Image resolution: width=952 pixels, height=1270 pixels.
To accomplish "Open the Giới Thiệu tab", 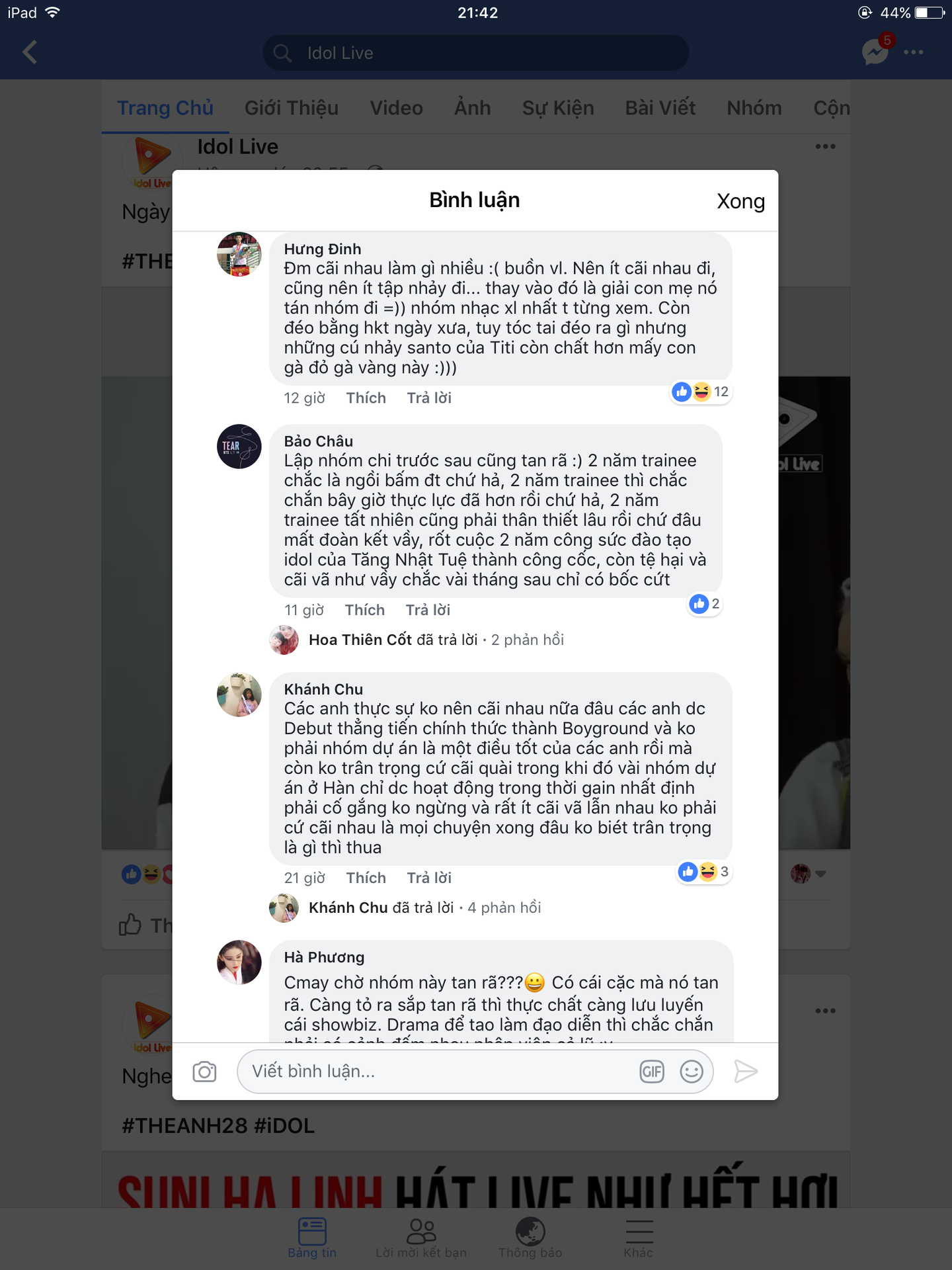I will (292, 108).
